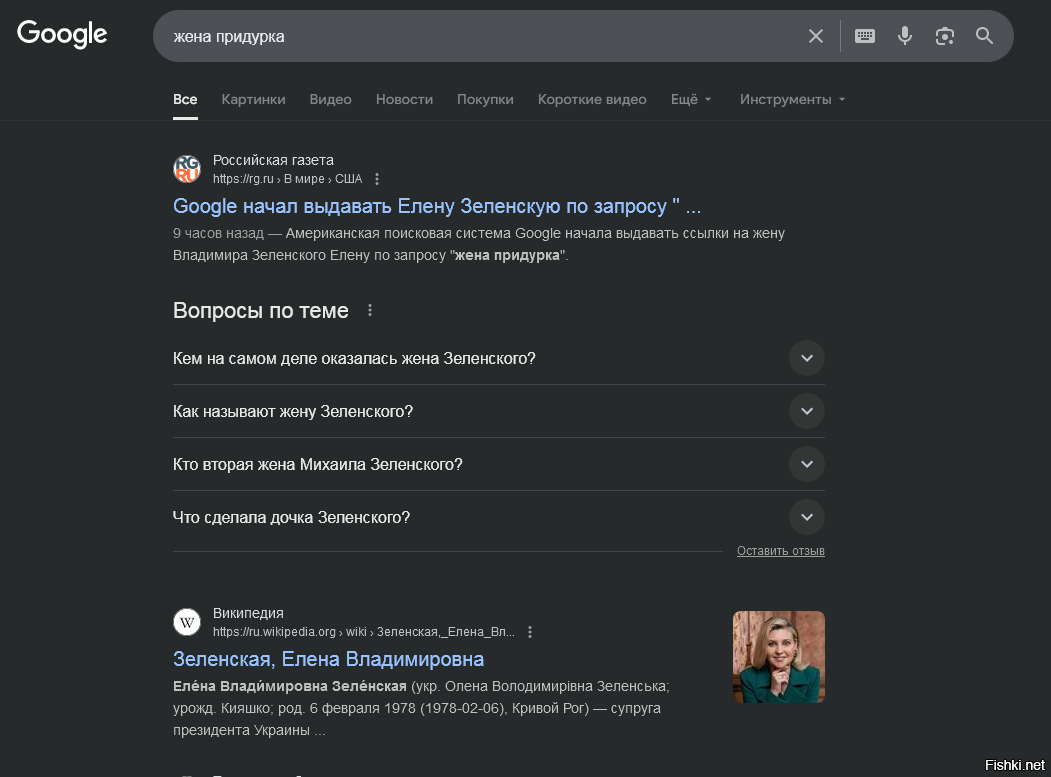Open the on-screen keyboard input tool
The height and width of the screenshot is (777, 1051).
point(865,36)
